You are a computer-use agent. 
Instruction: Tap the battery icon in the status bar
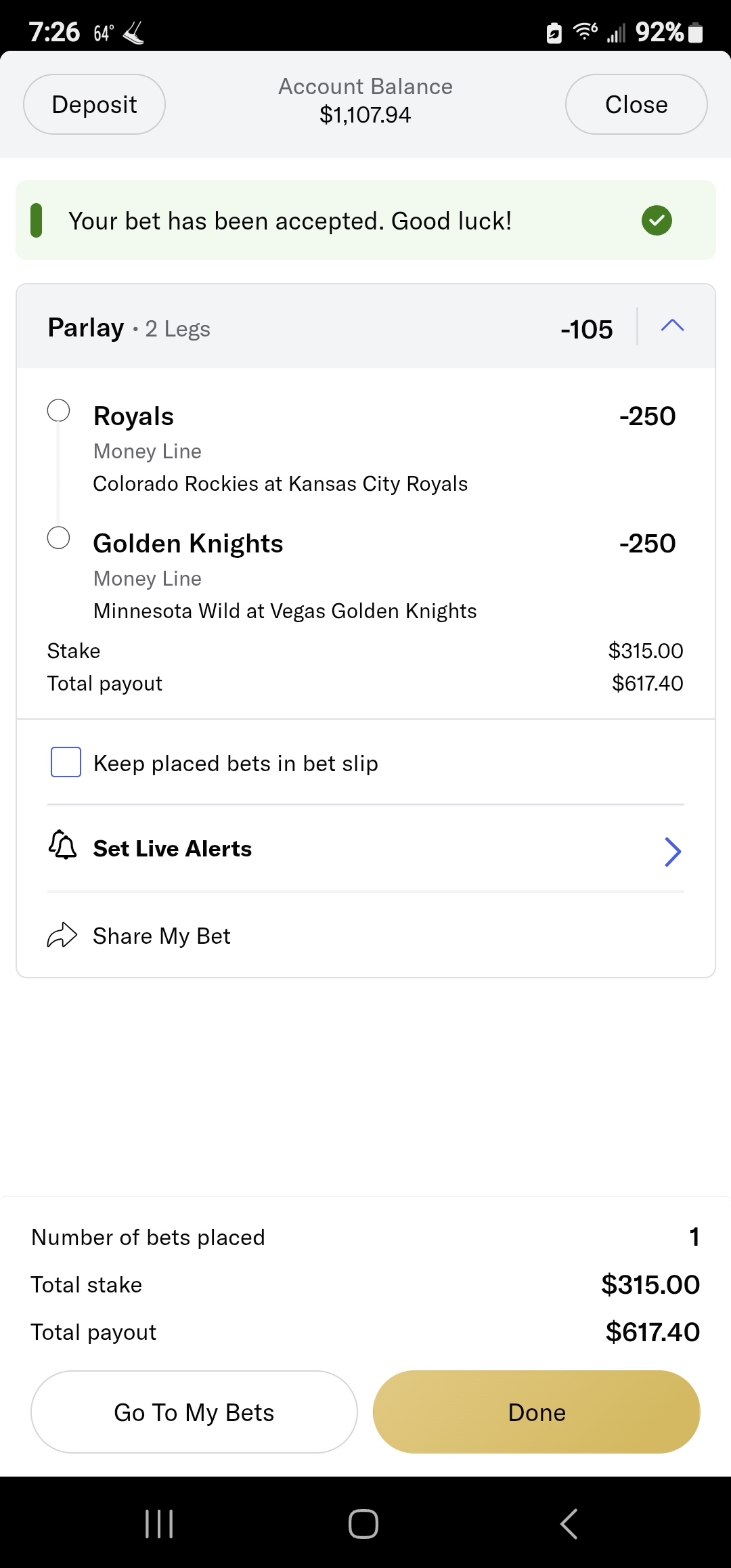695,32
